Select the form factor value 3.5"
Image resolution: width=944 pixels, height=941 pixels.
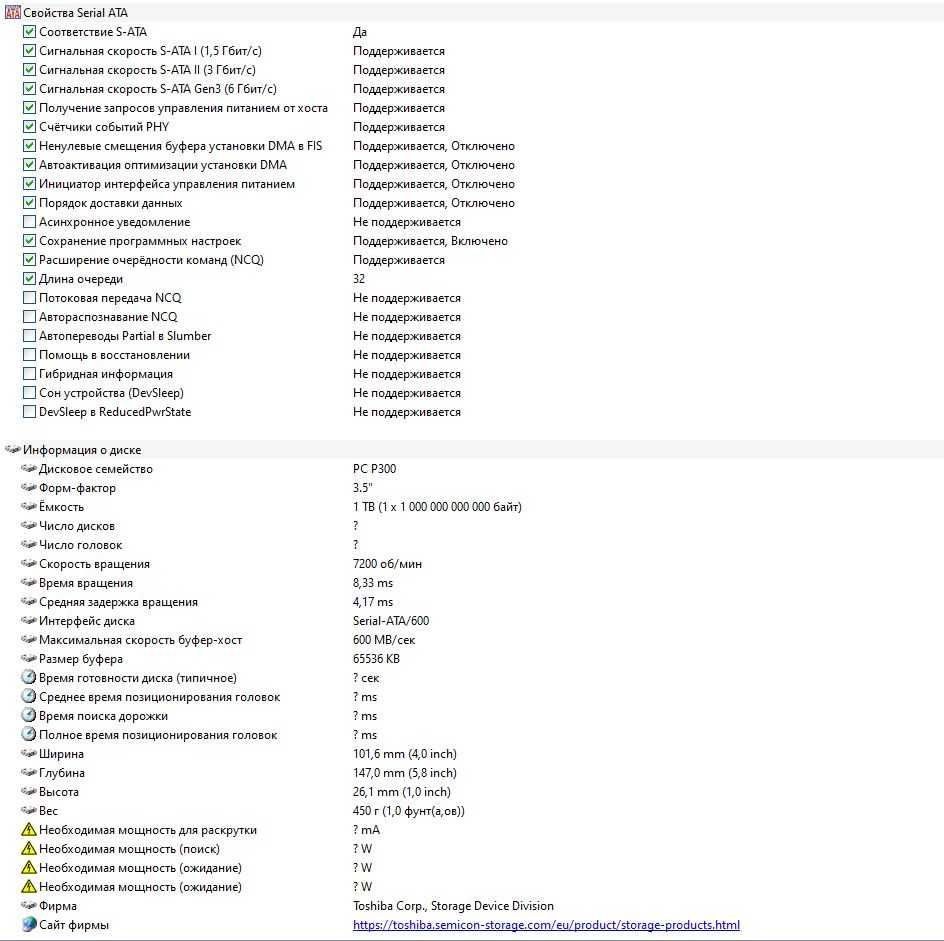tap(362, 488)
